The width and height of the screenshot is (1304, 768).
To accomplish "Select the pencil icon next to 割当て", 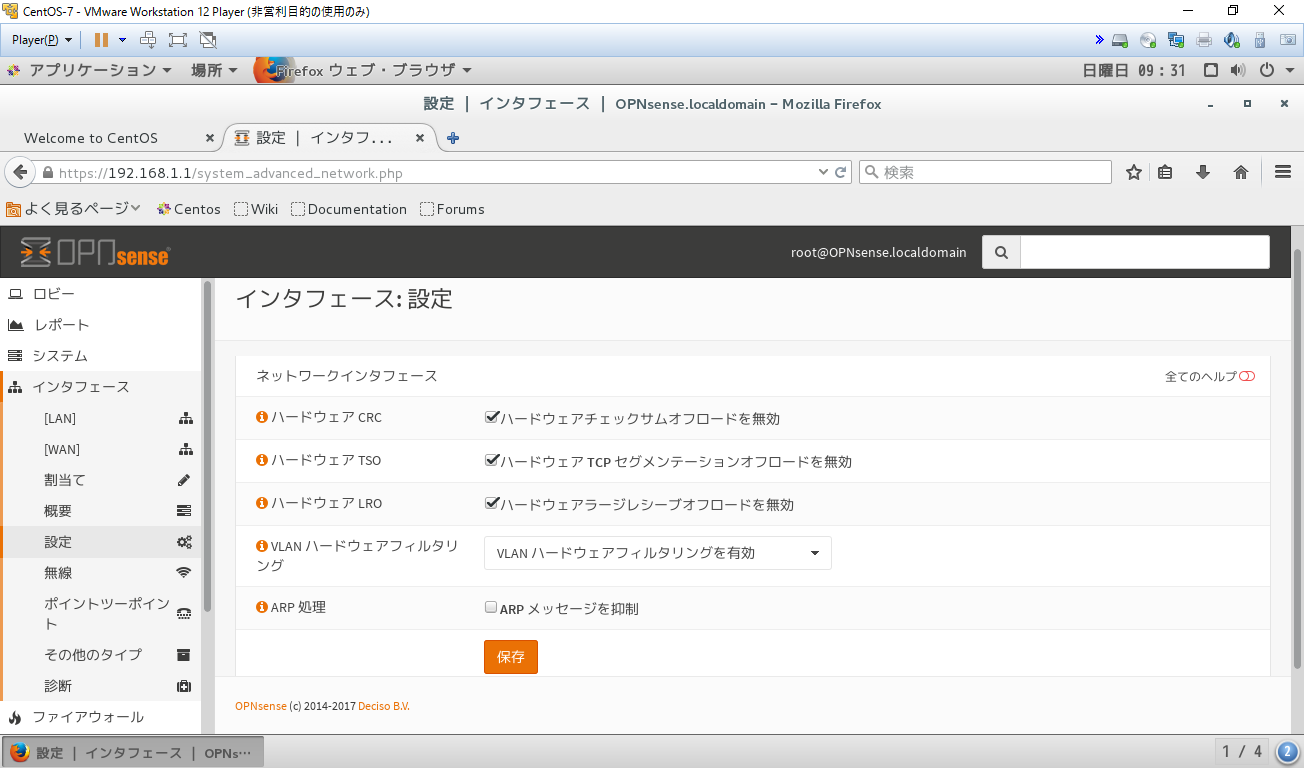I will [x=184, y=480].
